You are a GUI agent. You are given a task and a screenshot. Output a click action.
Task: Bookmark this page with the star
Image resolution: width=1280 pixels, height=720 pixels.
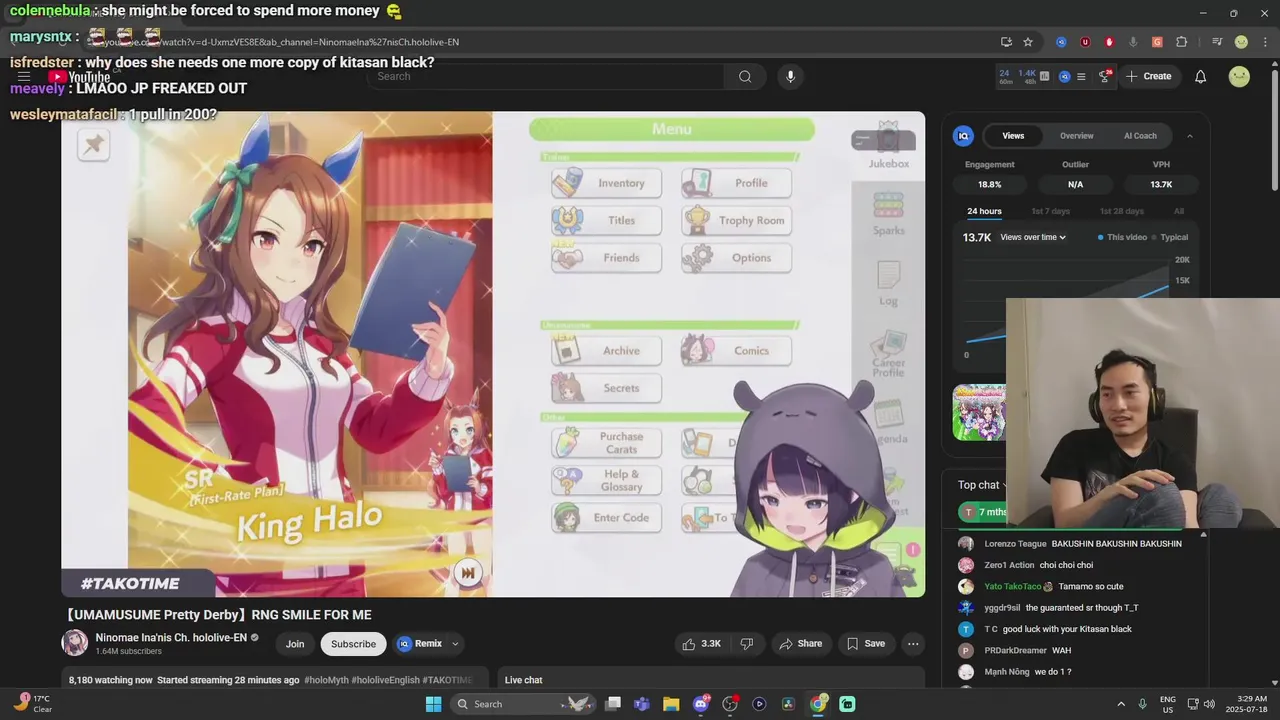click(x=1028, y=42)
